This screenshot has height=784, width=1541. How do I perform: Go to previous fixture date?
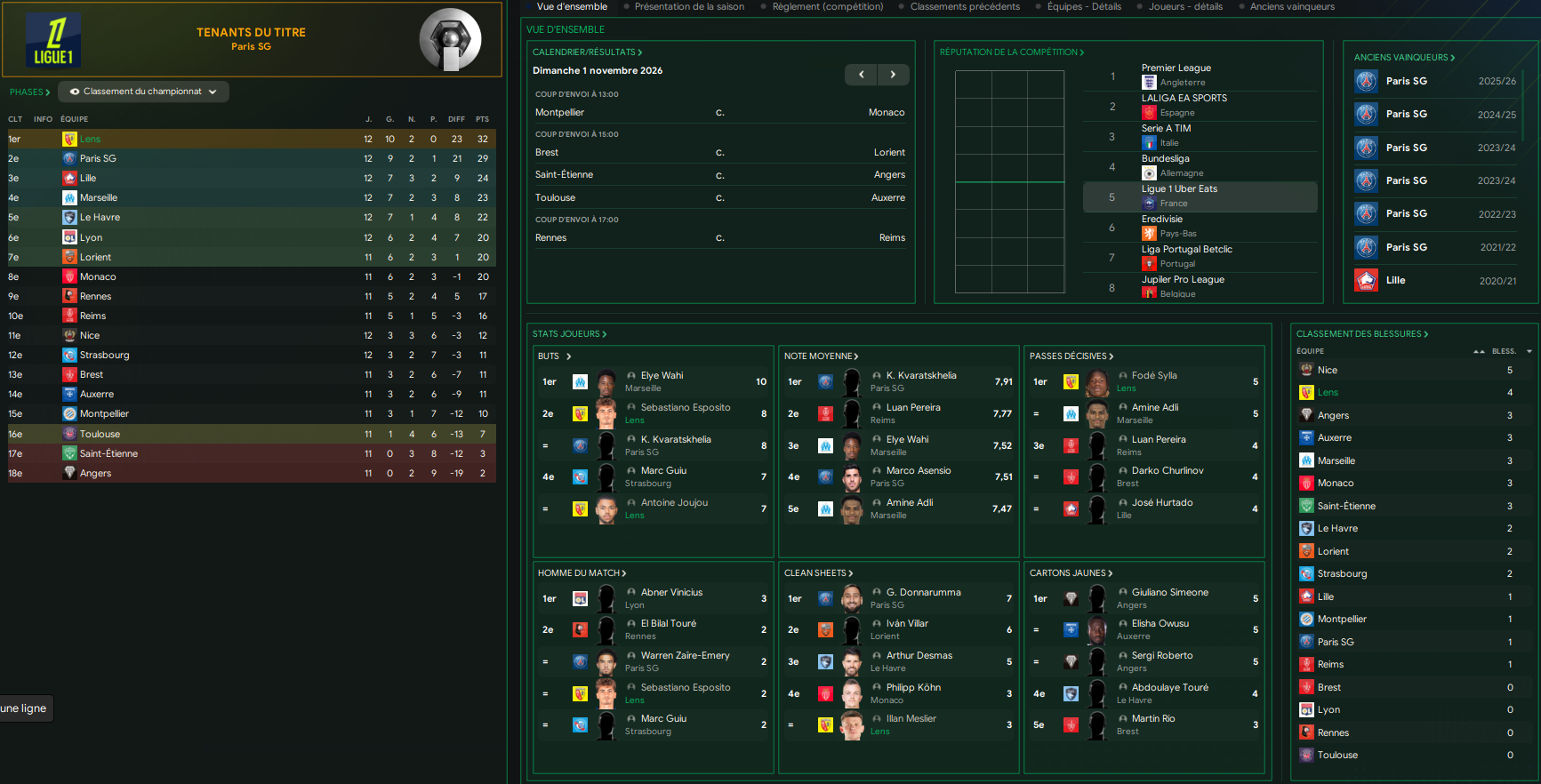pos(861,75)
